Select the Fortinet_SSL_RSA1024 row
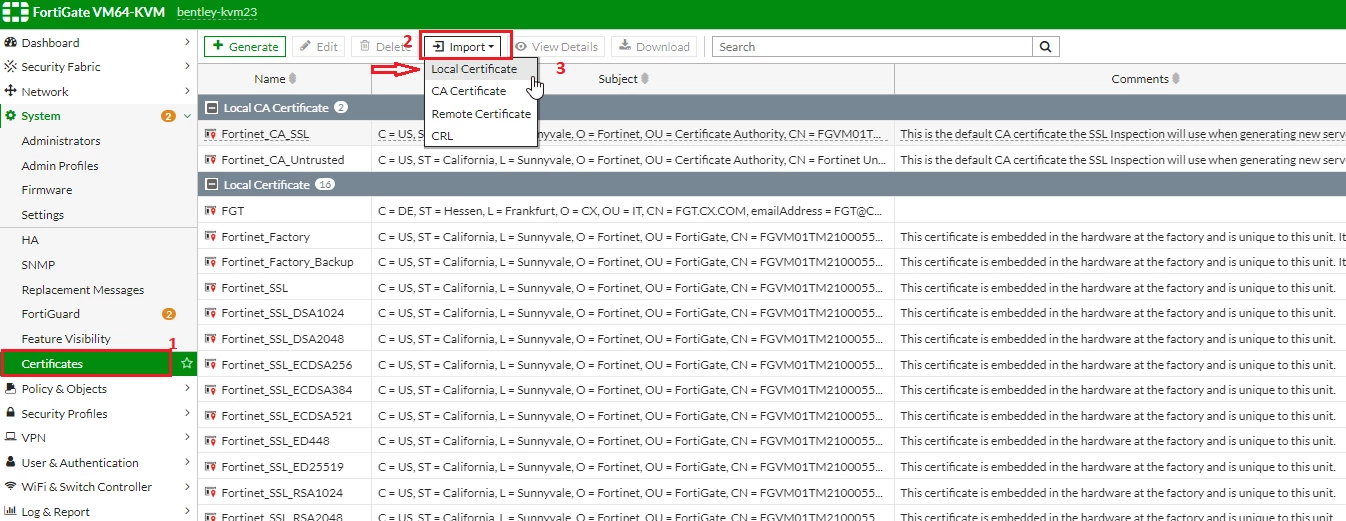 772,492
